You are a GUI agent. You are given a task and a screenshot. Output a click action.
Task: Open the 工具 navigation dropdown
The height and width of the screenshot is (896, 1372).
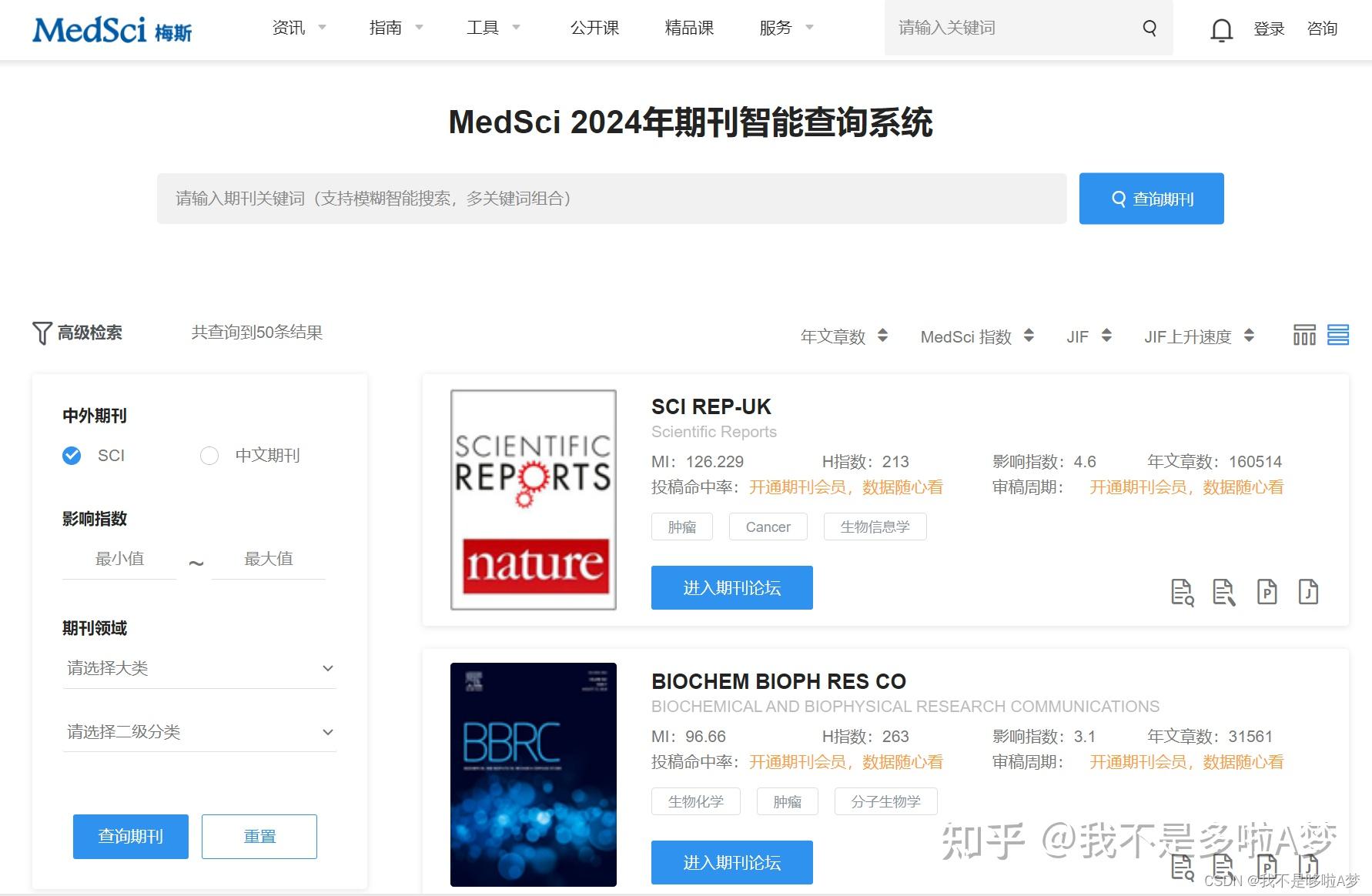[x=483, y=28]
